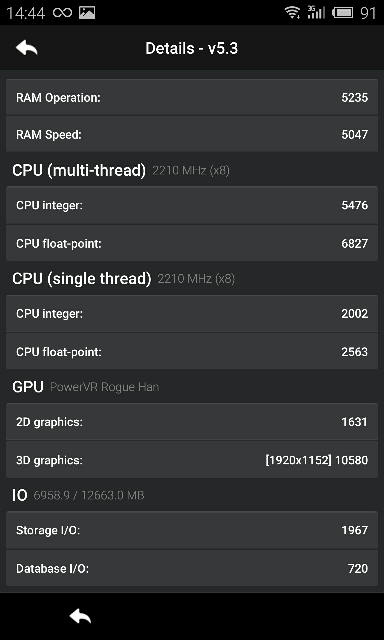Tap the 3G signal strength icon
The width and height of the screenshot is (384, 640).
(316, 12)
